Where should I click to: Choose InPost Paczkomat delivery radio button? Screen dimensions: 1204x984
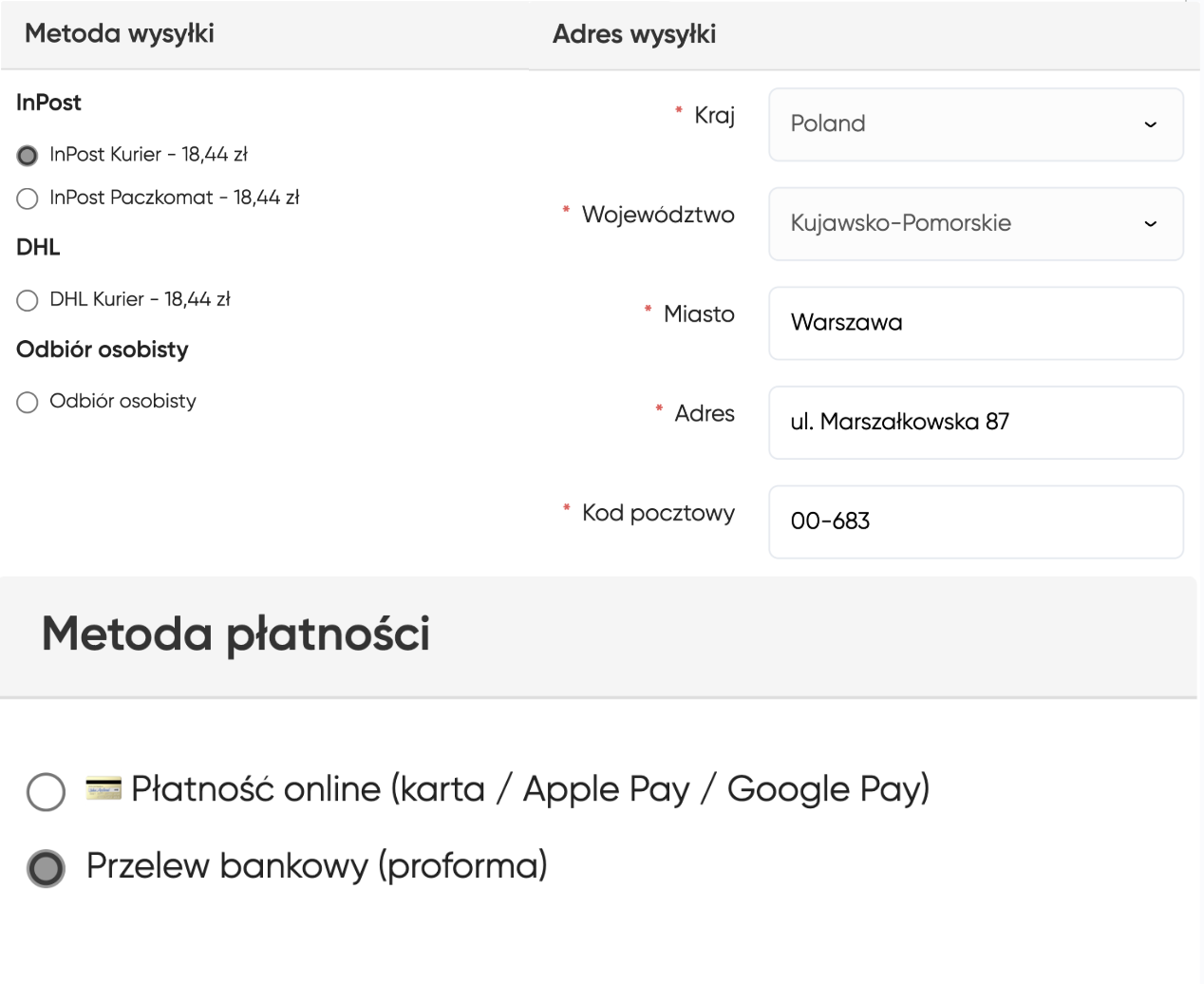[28, 199]
